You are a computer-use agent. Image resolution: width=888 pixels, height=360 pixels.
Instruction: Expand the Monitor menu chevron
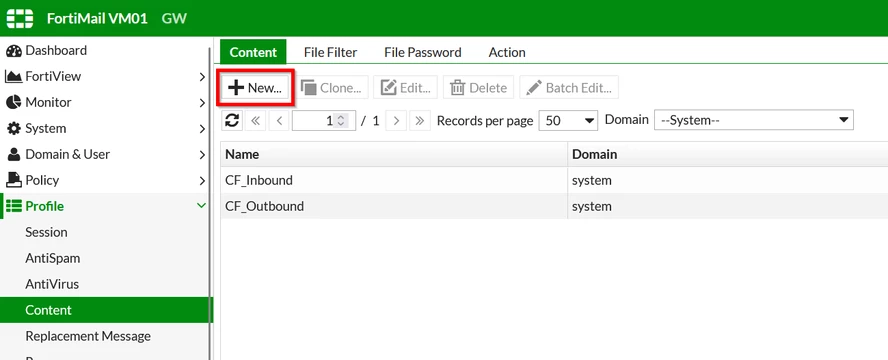click(x=202, y=102)
